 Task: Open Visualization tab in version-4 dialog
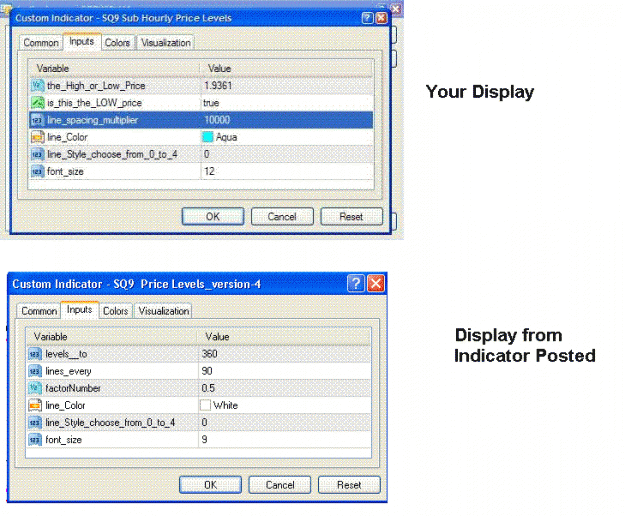coord(163,311)
